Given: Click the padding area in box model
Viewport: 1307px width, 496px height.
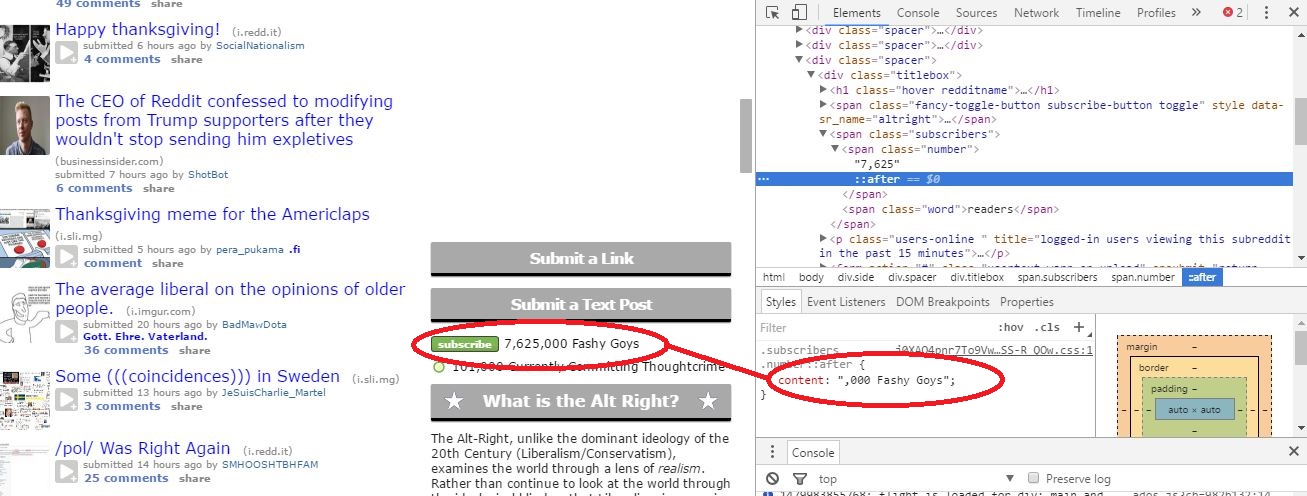Looking at the screenshot, I should [1195, 389].
